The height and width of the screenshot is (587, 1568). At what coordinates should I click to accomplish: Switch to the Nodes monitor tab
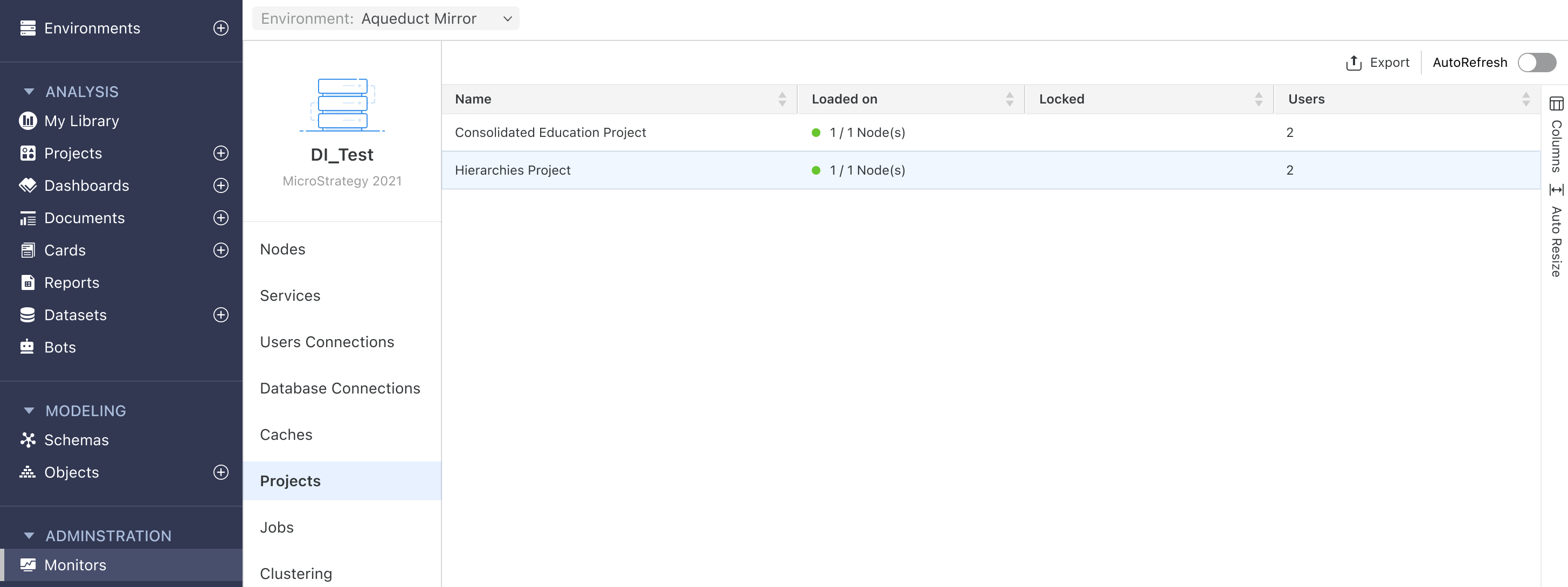(x=282, y=249)
